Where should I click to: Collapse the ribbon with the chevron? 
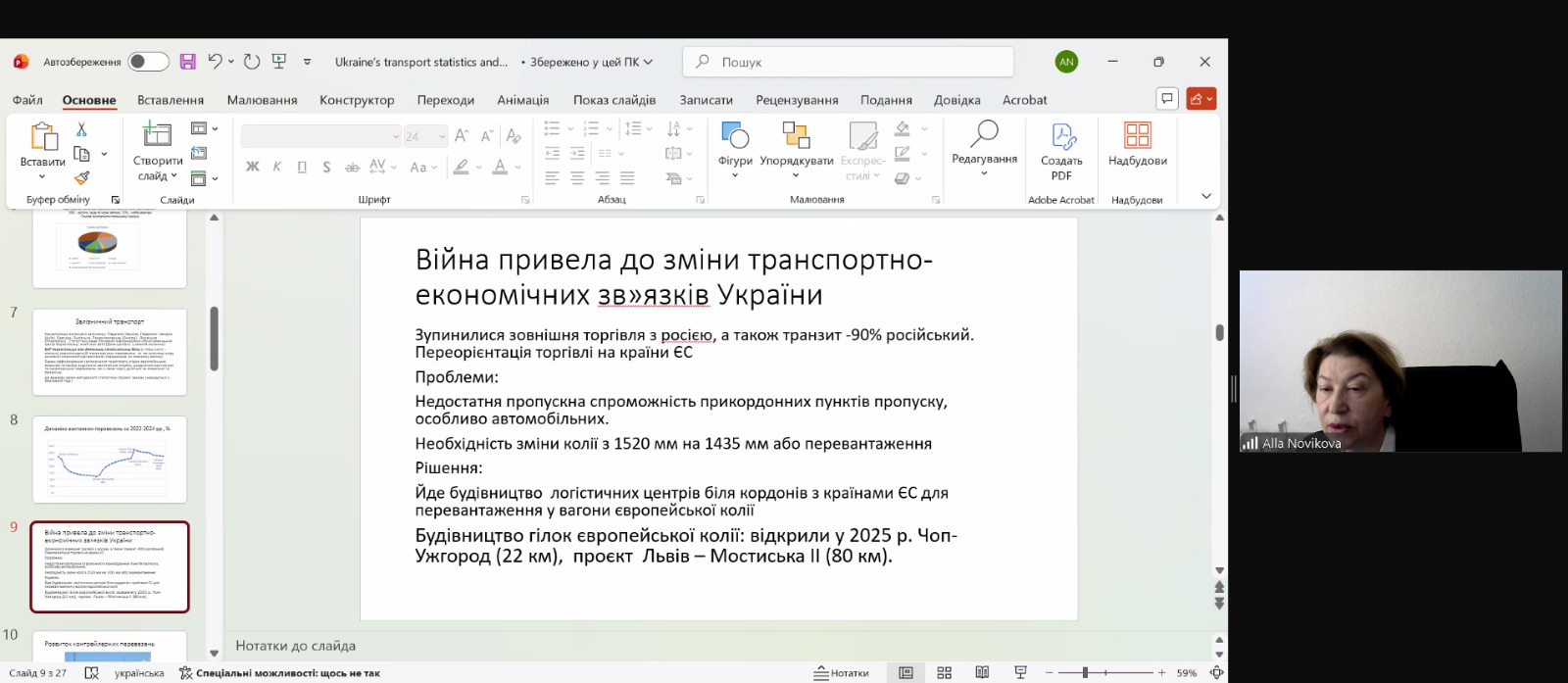click(1206, 196)
